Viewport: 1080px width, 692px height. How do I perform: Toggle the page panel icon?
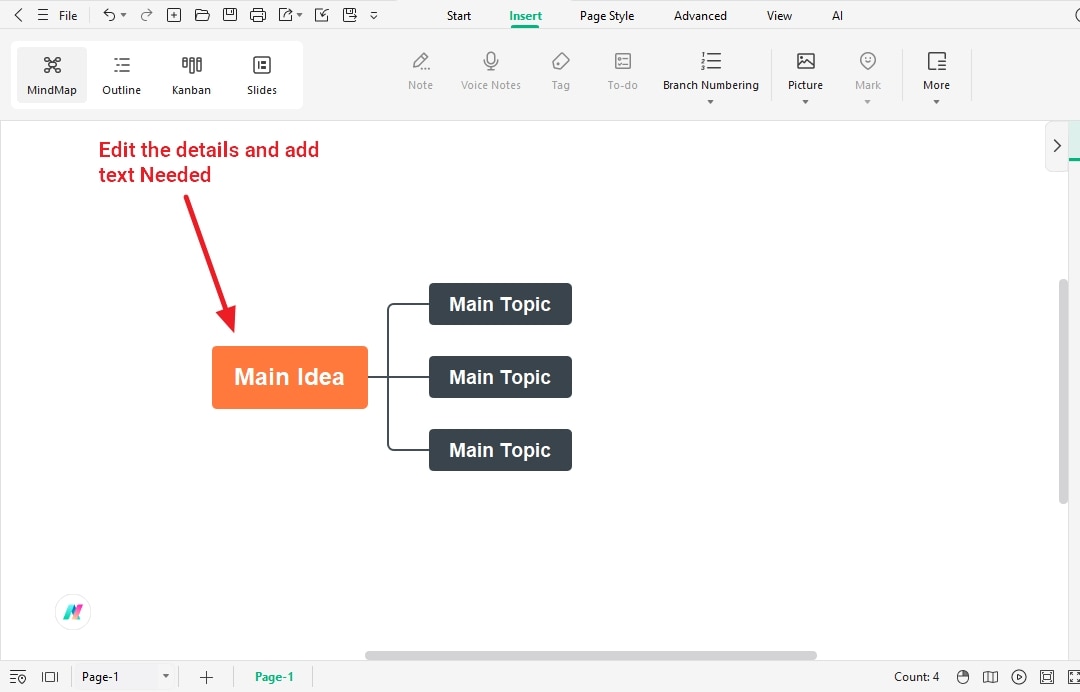pyautogui.click(x=50, y=677)
